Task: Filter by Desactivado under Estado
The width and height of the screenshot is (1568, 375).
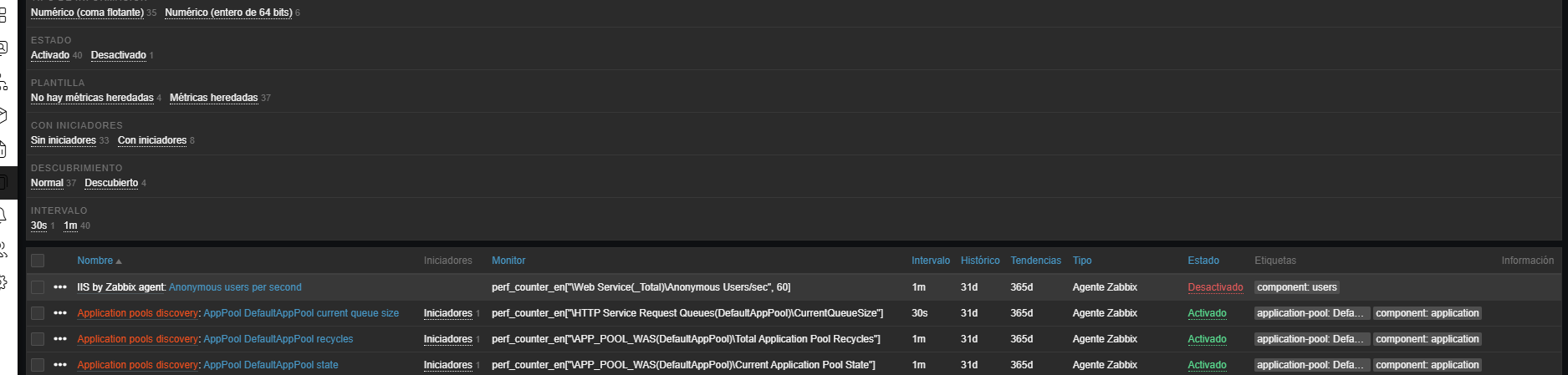Action: [x=118, y=55]
